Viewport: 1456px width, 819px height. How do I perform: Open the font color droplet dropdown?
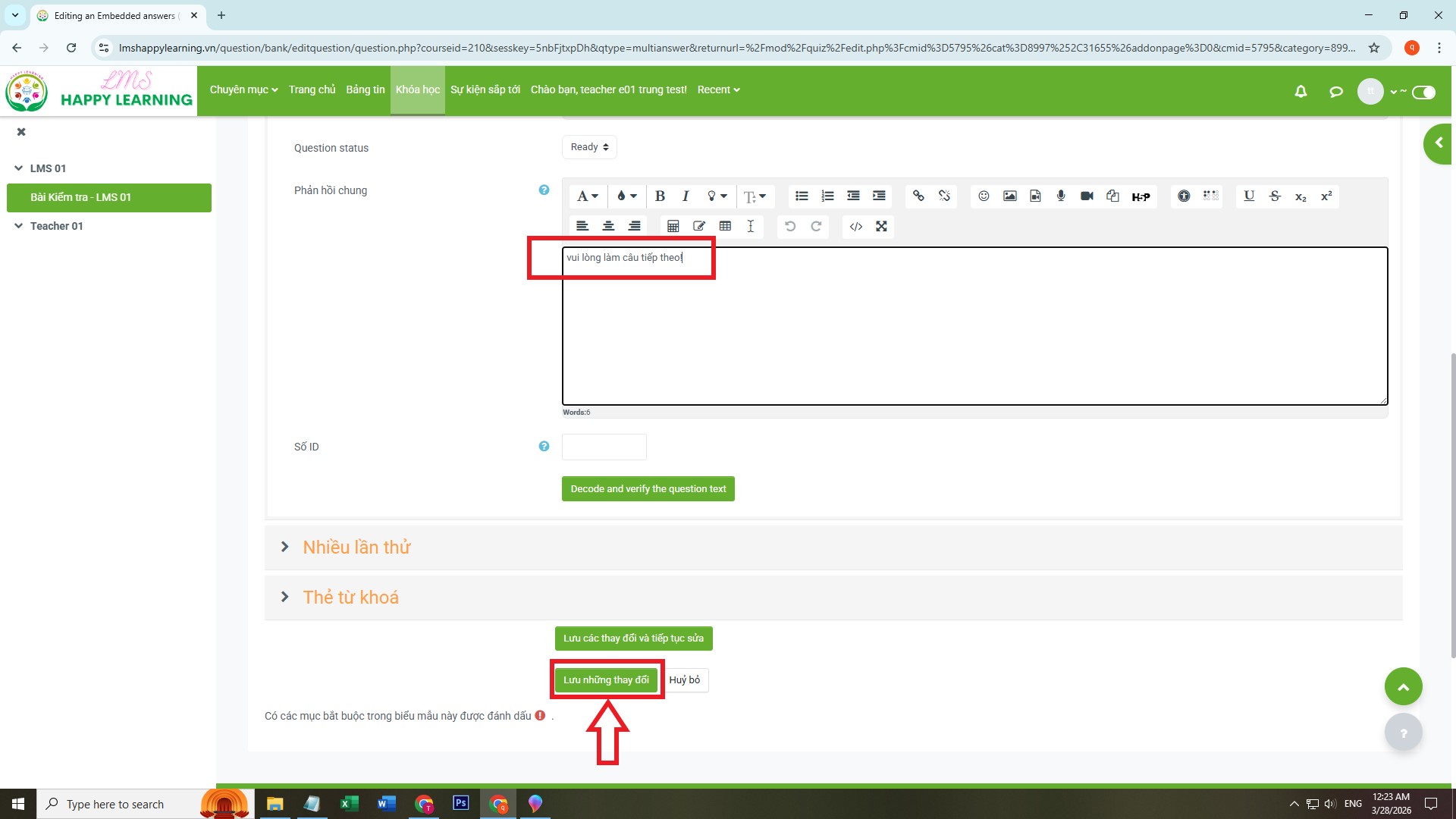tap(626, 196)
